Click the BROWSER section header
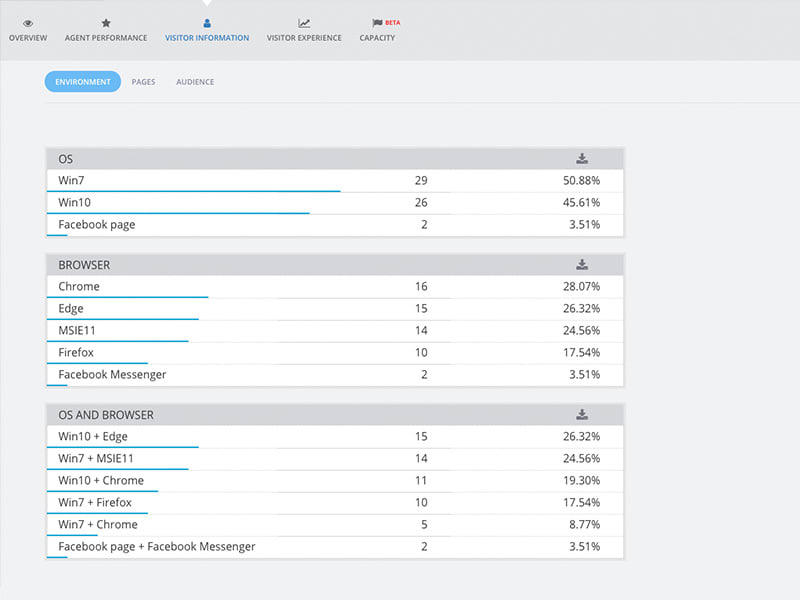The height and width of the screenshot is (600, 800). point(335,265)
